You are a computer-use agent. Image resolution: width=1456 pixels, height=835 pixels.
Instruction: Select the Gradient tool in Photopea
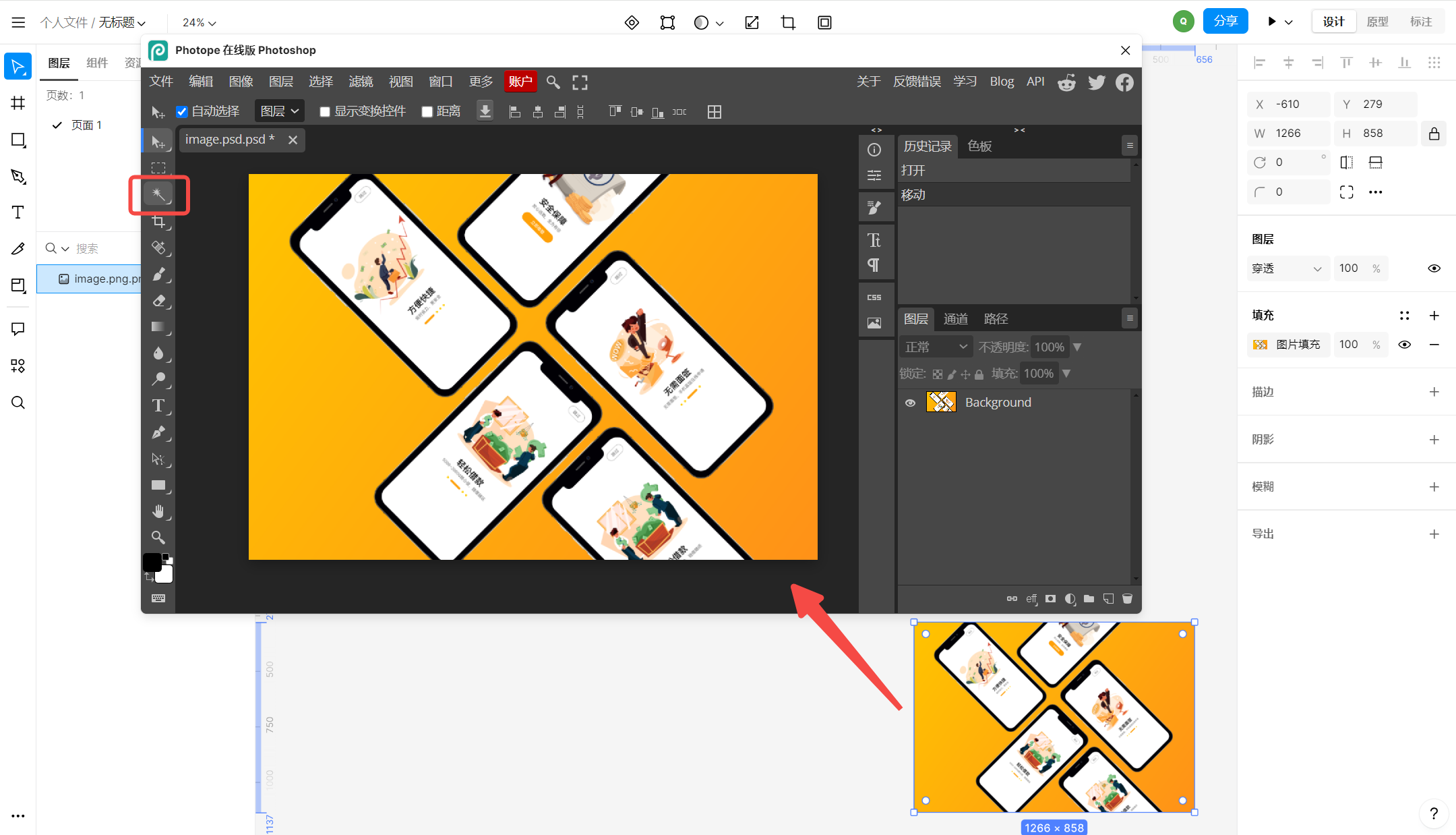pyautogui.click(x=158, y=327)
